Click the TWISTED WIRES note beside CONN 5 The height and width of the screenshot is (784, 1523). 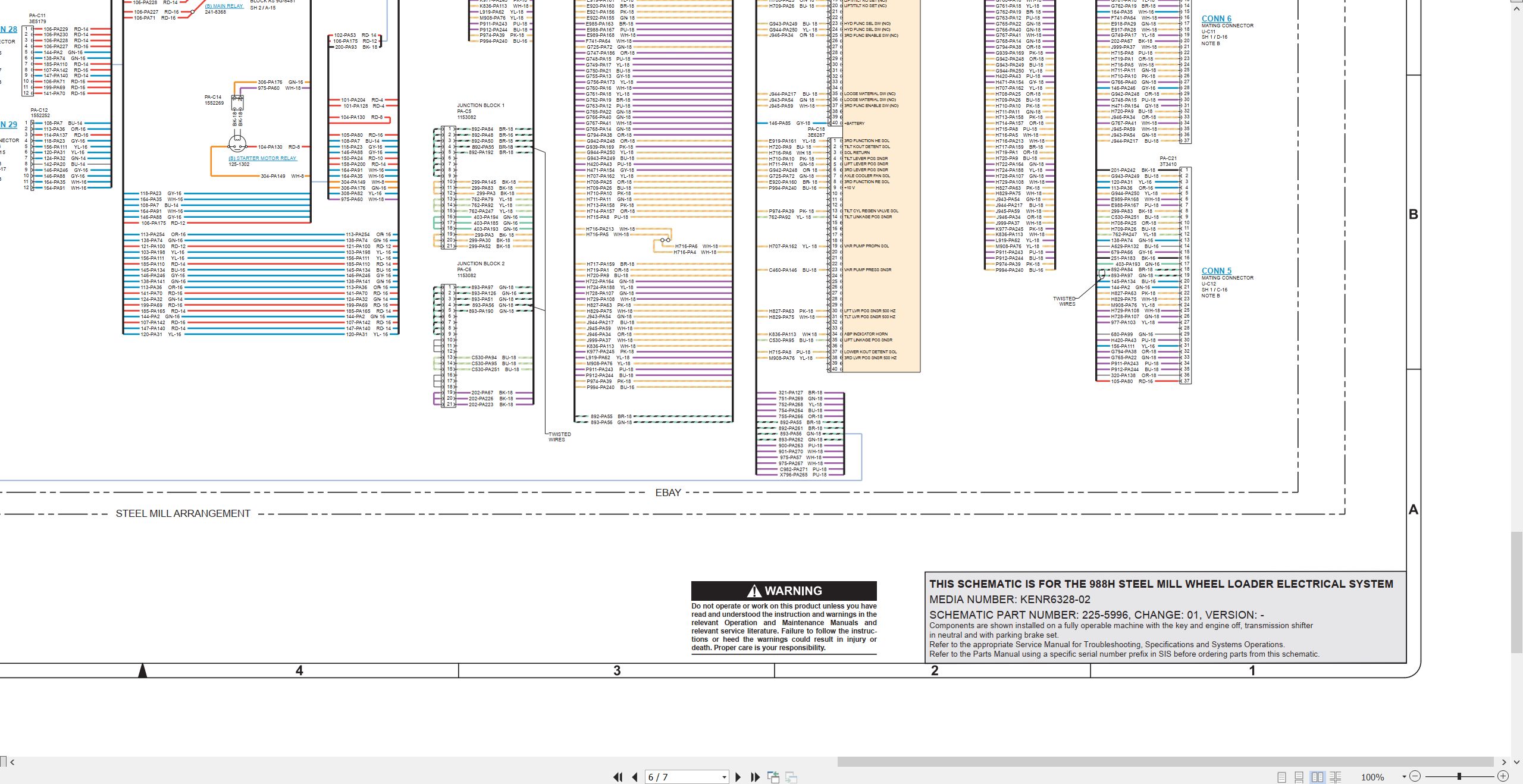[1064, 301]
